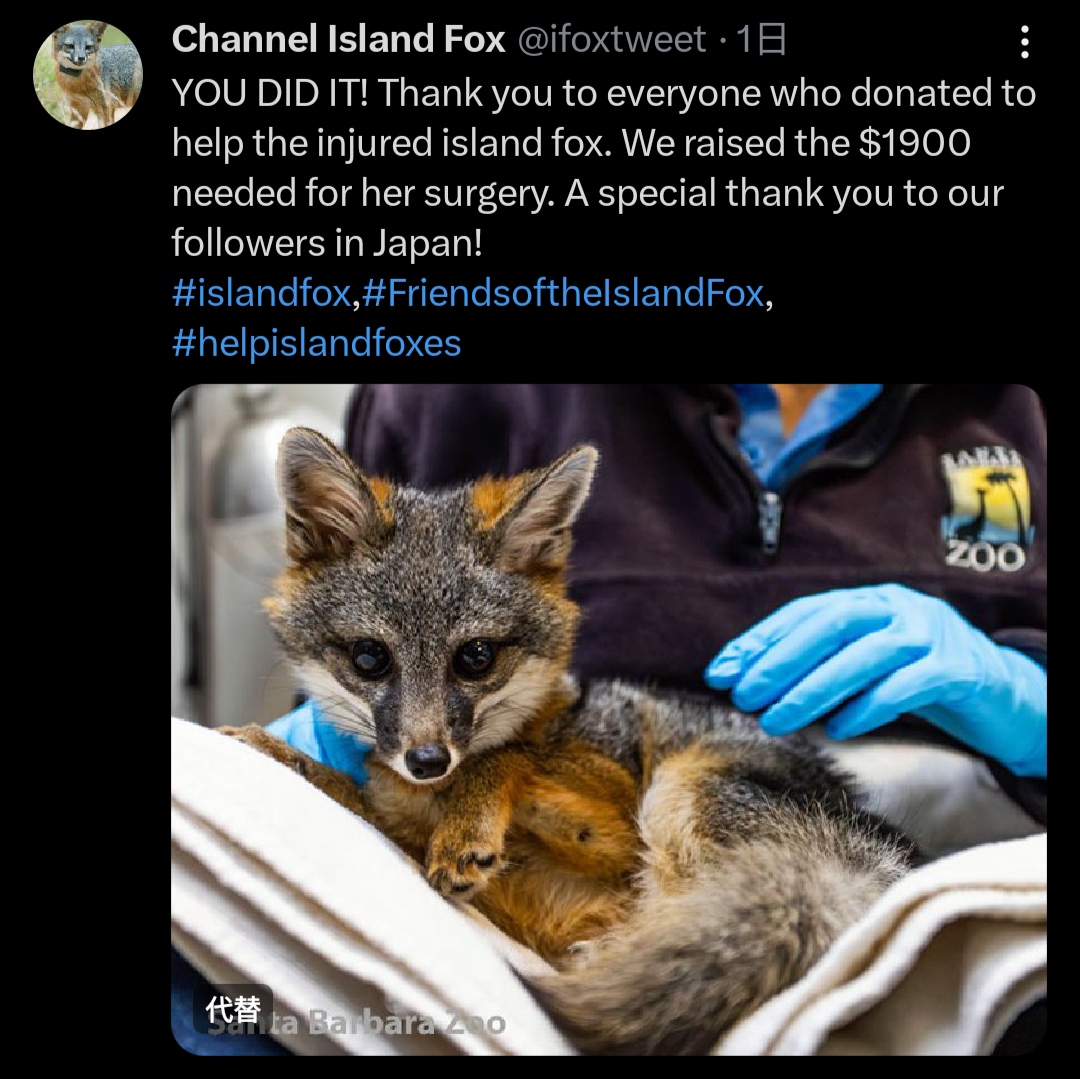Image resolution: width=1080 pixels, height=1079 pixels.
Task: Click the 'followers in Japan!' text line
Action: pyautogui.click(x=327, y=242)
